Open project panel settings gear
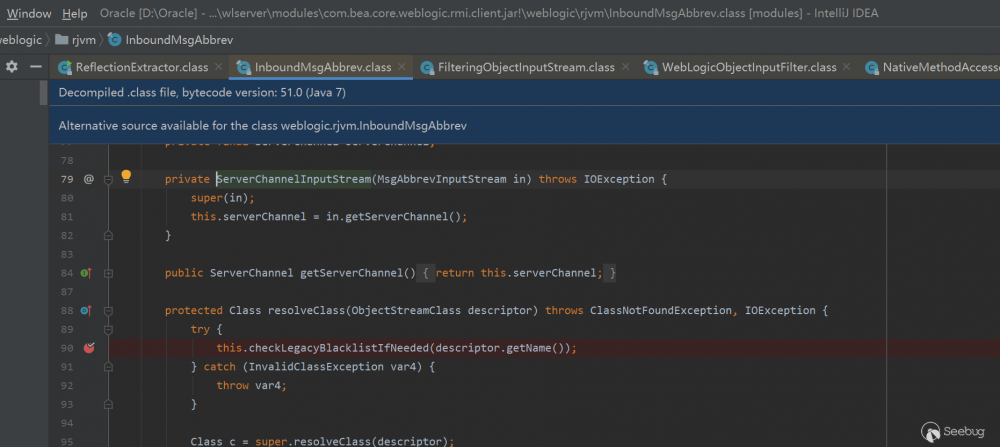The width and height of the screenshot is (1000, 447). tap(11, 67)
